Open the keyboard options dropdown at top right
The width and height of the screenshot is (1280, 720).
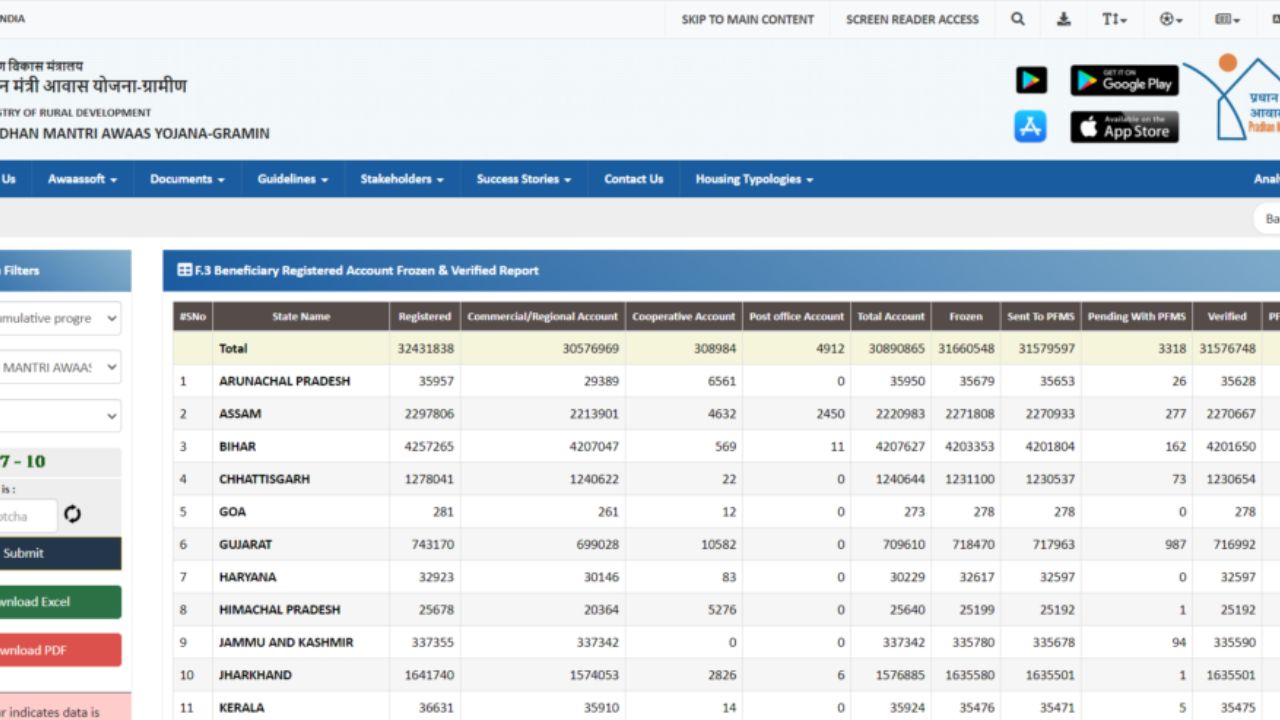[x=1227, y=19]
